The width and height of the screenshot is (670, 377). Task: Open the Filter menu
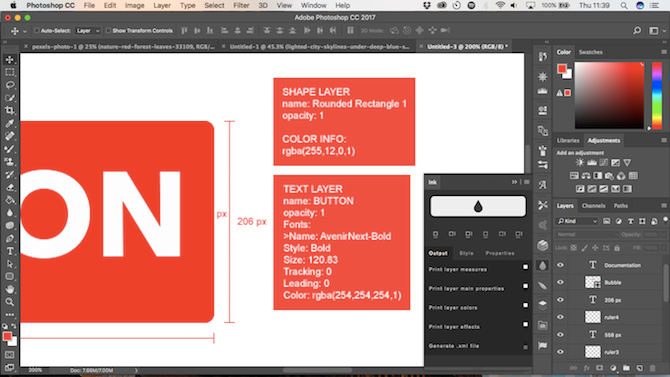pyautogui.click(x=241, y=6)
